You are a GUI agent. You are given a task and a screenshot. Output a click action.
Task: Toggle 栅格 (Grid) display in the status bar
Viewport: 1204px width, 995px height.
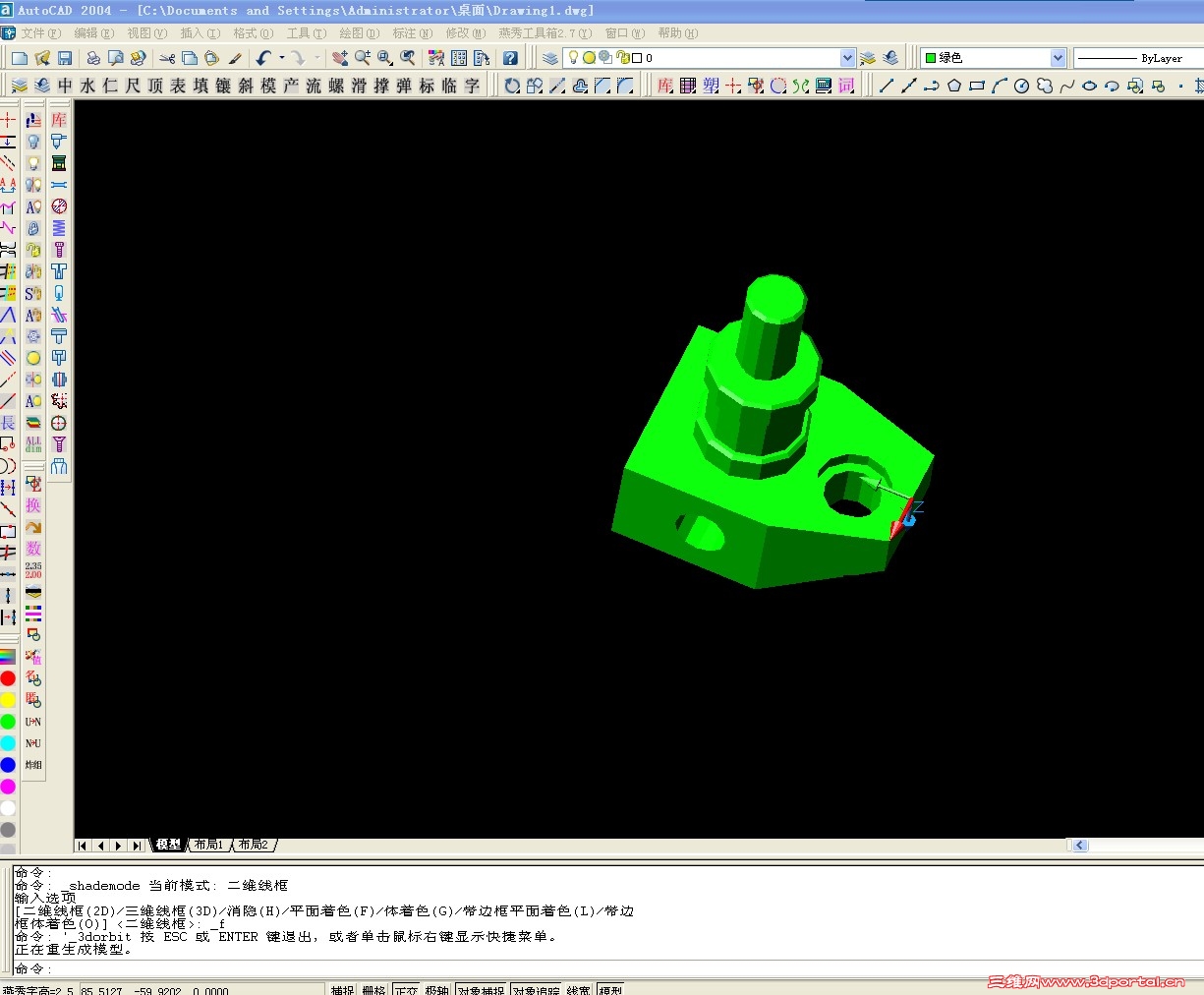pos(373,989)
